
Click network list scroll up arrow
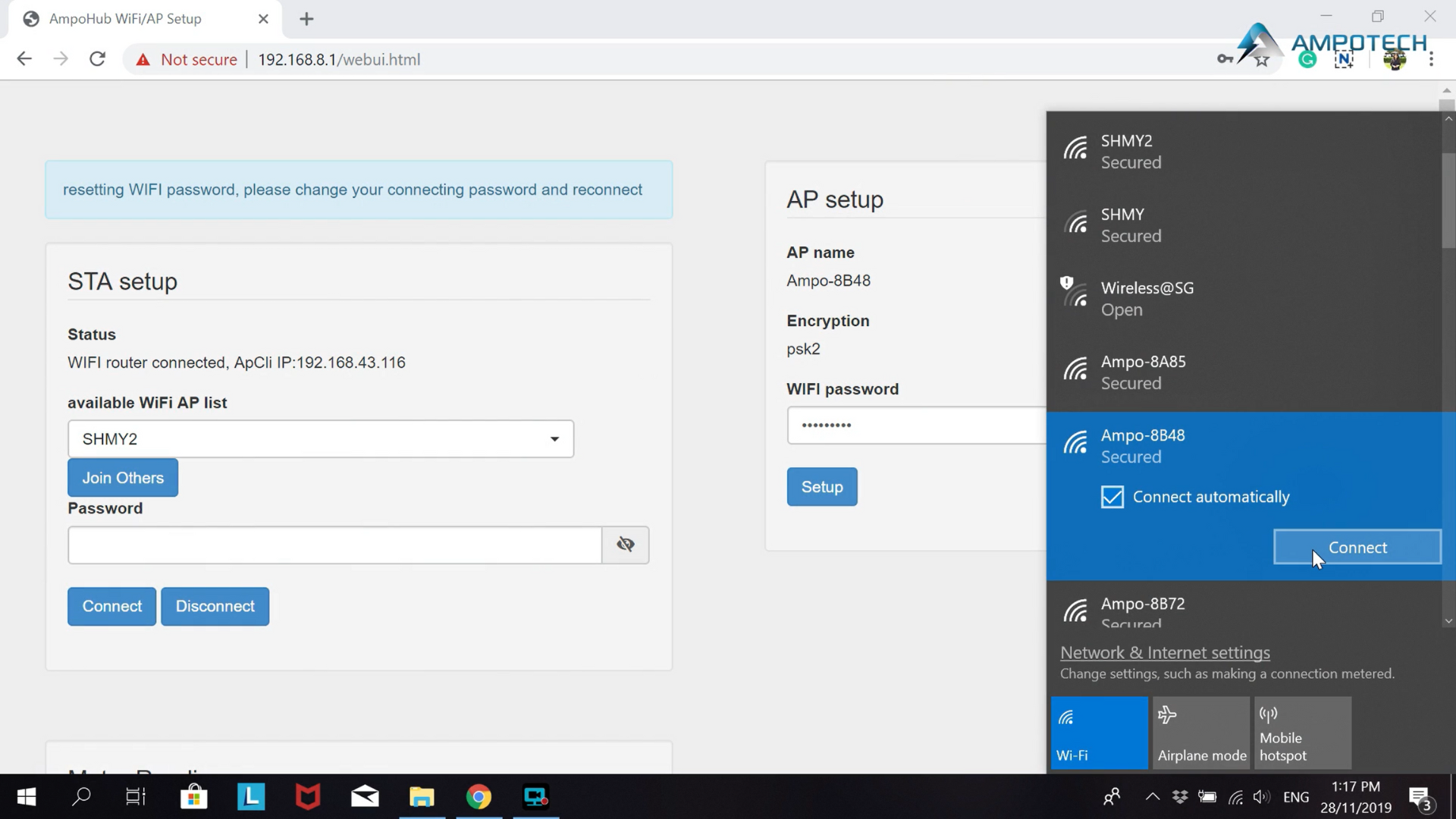pyautogui.click(x=1448, y=119)
